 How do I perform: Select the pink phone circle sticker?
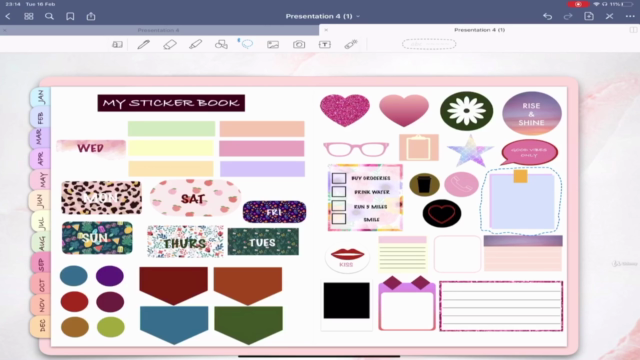coord(462,184)
